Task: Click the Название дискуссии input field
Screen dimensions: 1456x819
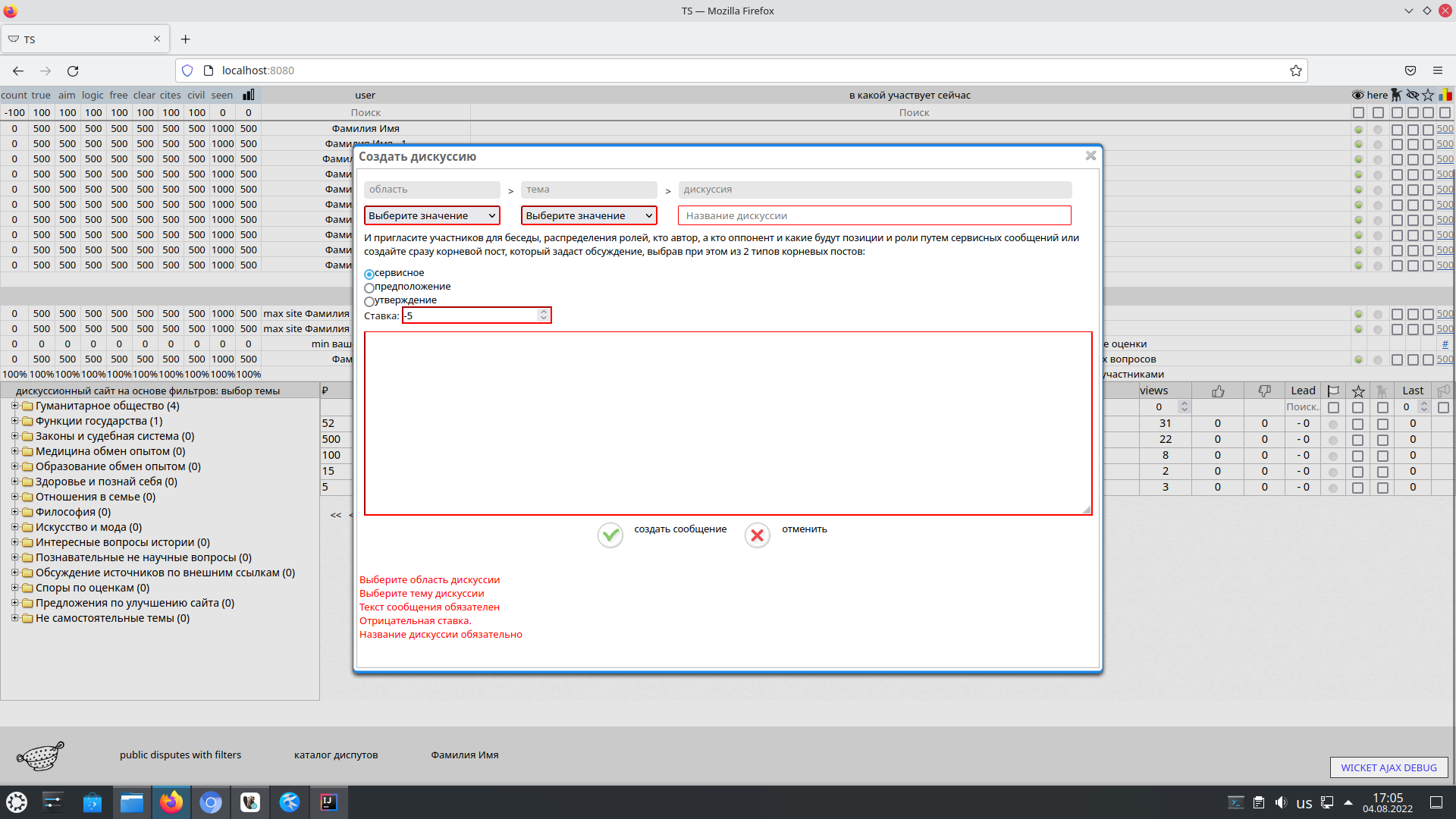Action: (874, 215)
